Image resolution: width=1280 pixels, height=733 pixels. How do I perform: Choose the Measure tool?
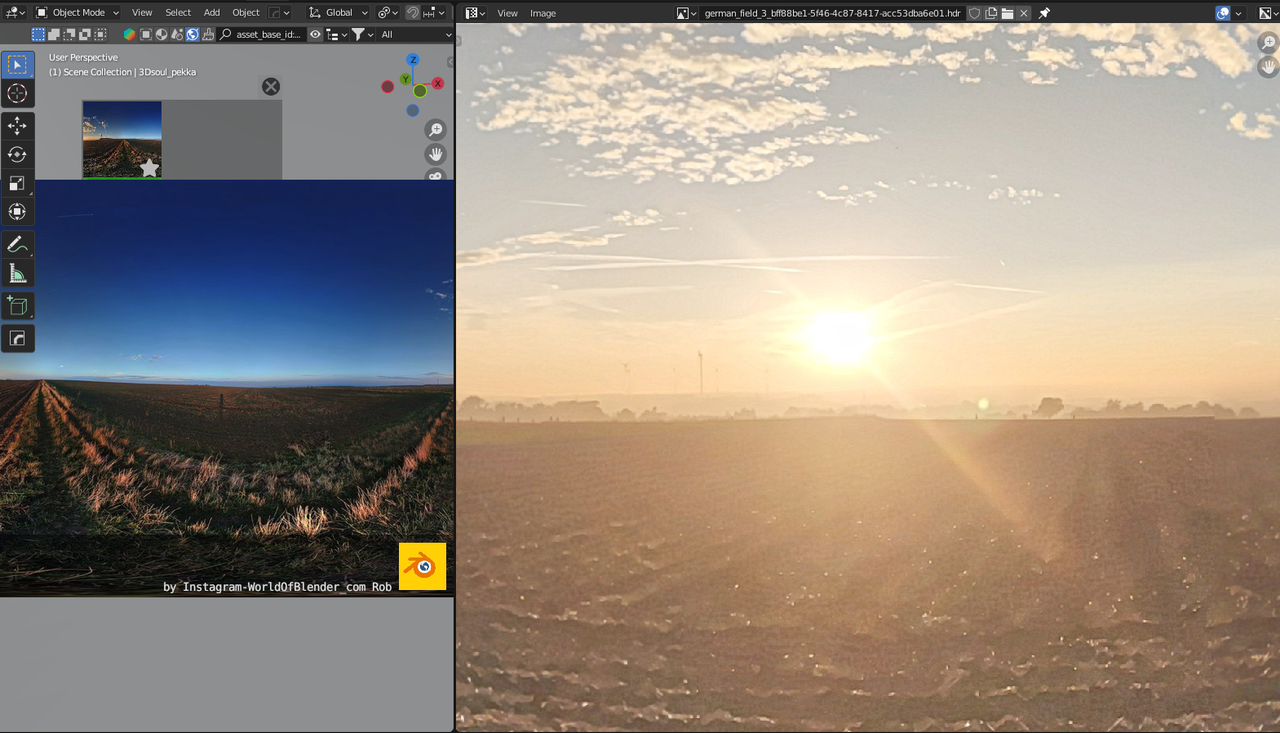tap(17, 273)
